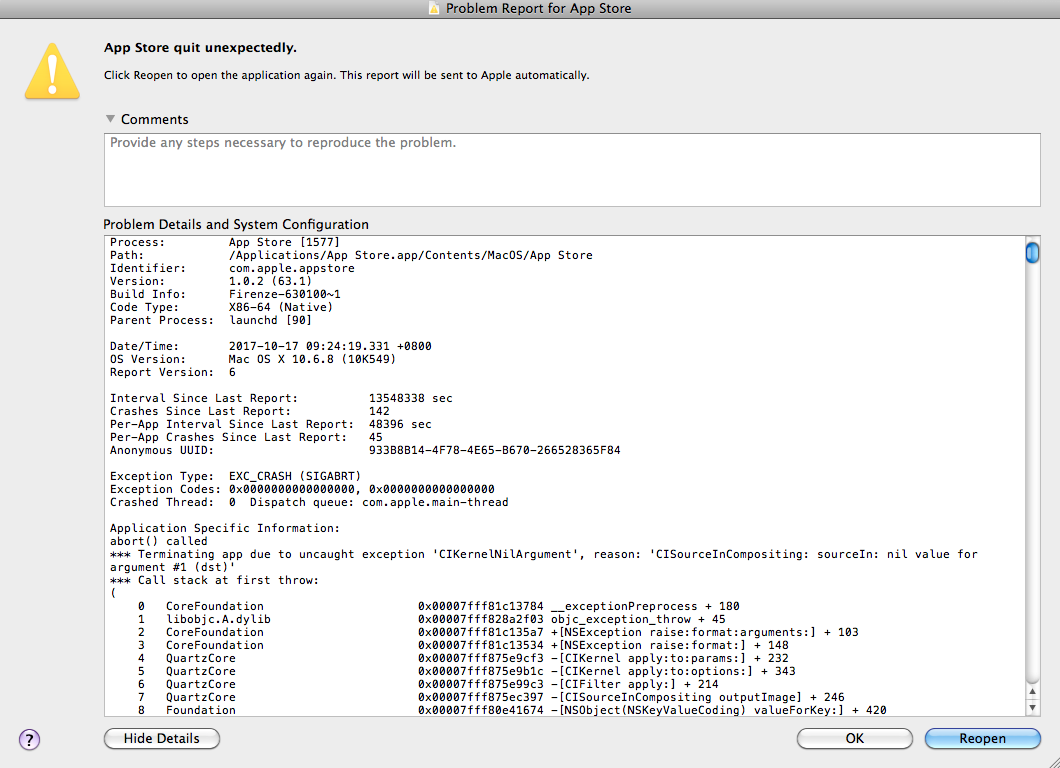Click the 'Problem Details and System Configuration' label
Image resolution: width=1060 pixels, height=768 pixels.
point(236,224)
